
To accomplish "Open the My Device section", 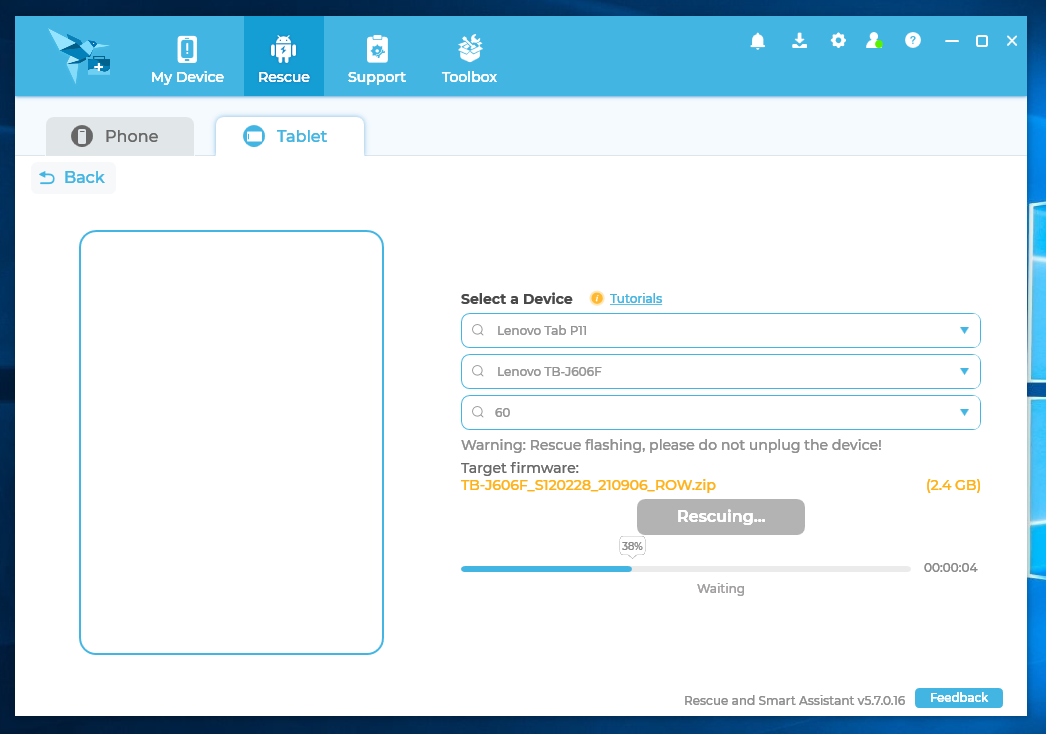I will (187, 59).
